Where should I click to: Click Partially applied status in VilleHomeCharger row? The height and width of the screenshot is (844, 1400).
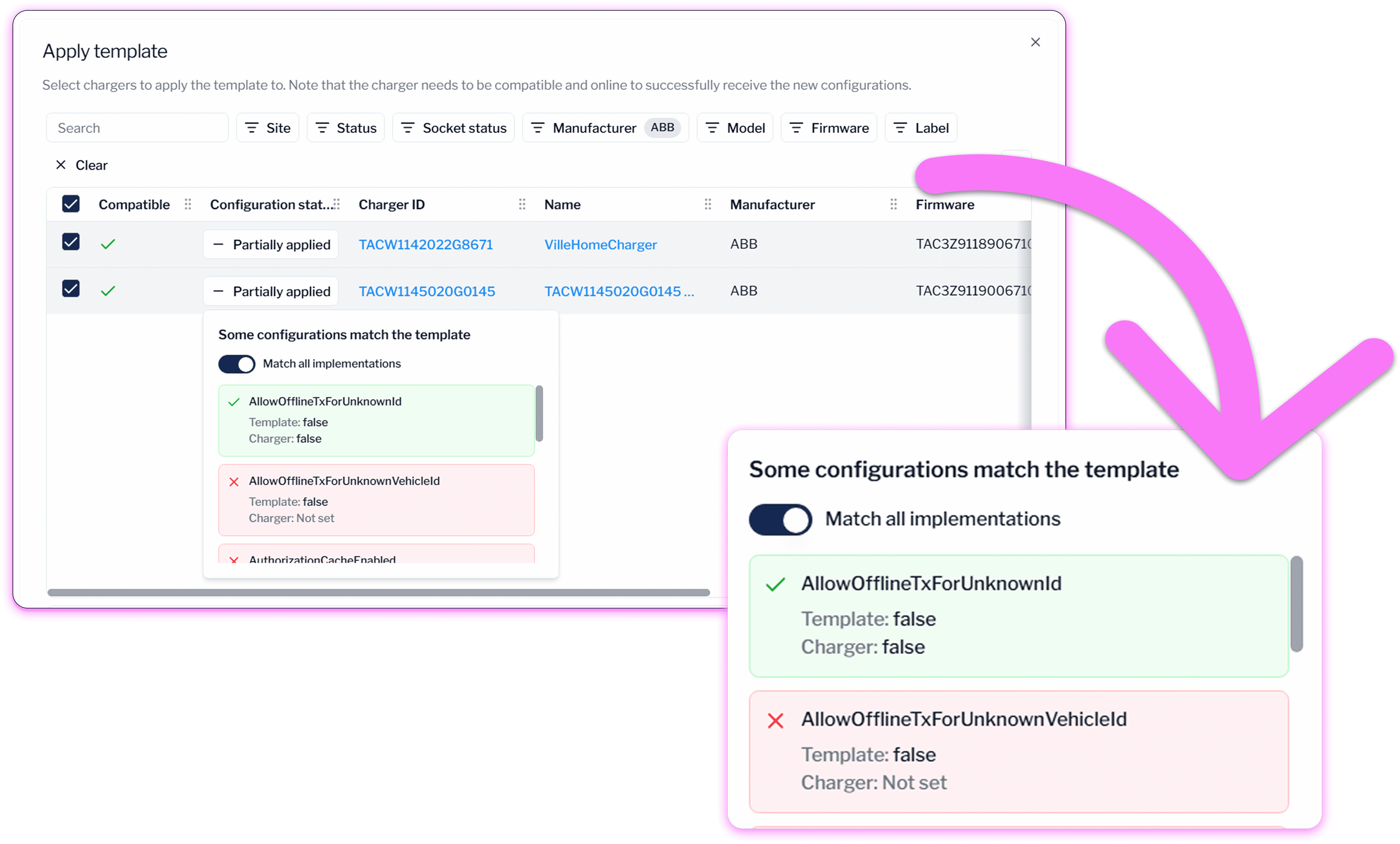(x=271, y=244)
